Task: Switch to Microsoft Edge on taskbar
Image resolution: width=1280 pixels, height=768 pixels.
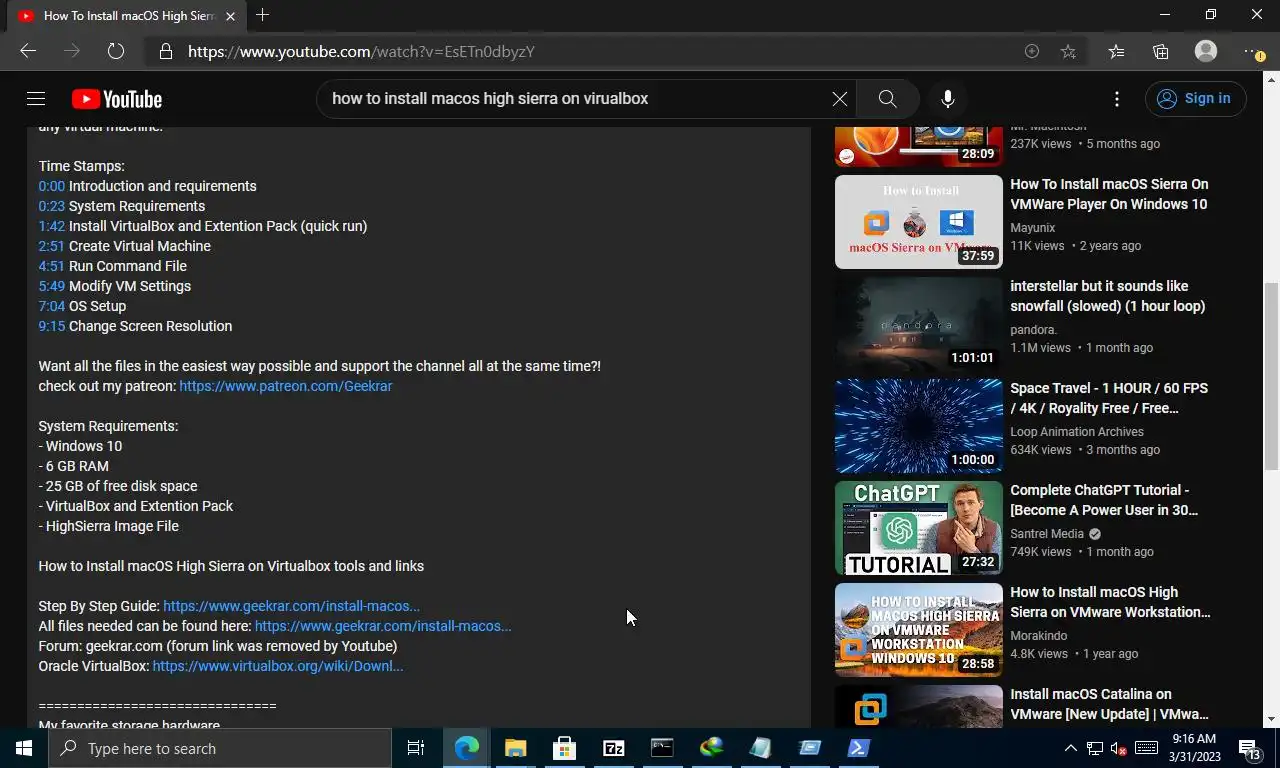Action: (467, 748)
